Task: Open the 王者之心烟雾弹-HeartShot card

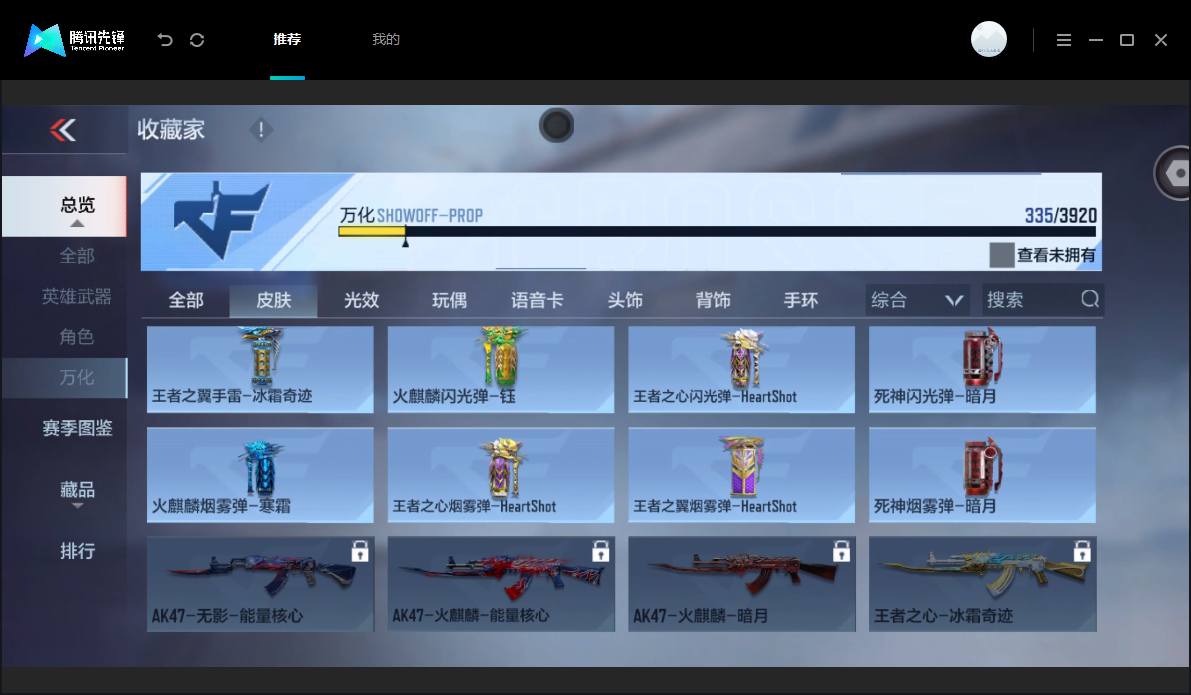Action: [501, 475]
